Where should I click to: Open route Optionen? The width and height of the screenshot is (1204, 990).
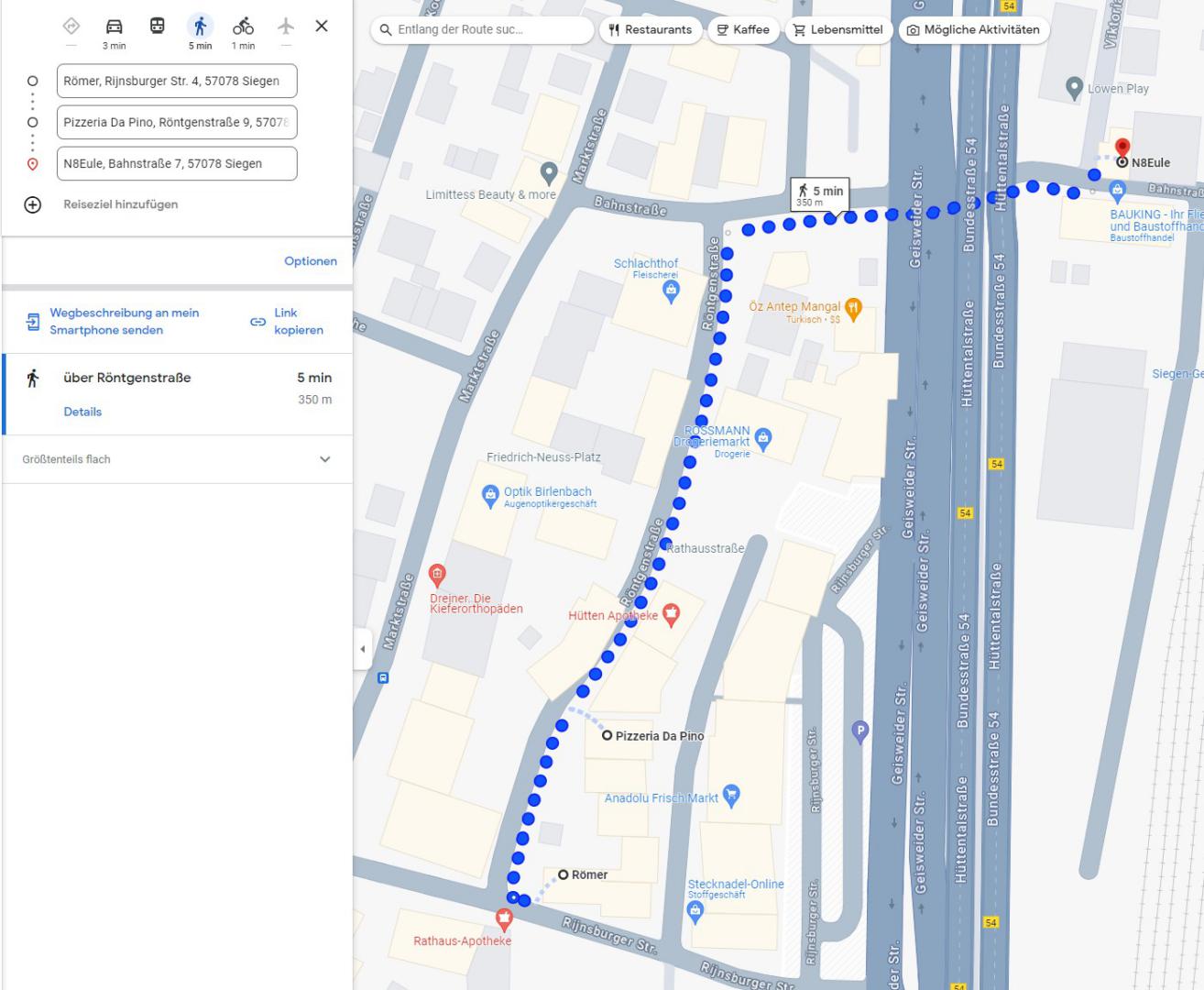point(311,261)
